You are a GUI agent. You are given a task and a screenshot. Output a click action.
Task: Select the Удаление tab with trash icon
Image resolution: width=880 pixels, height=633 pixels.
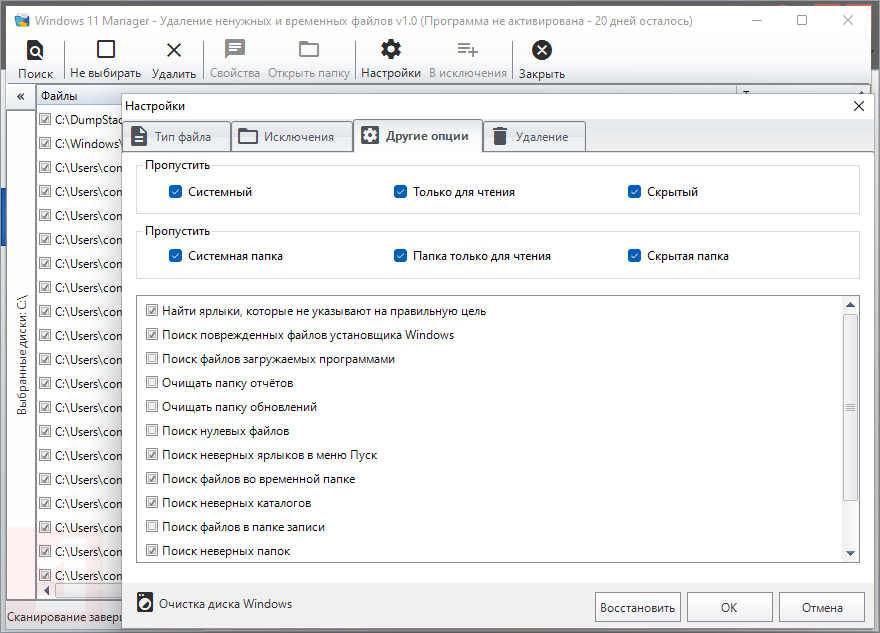click(x=533, y=137)
